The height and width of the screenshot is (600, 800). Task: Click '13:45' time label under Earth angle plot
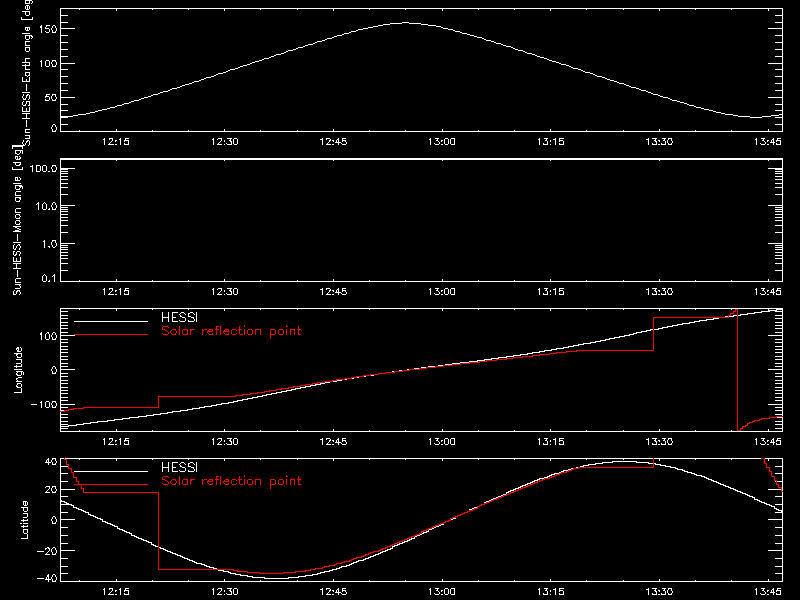click(768, 142)
